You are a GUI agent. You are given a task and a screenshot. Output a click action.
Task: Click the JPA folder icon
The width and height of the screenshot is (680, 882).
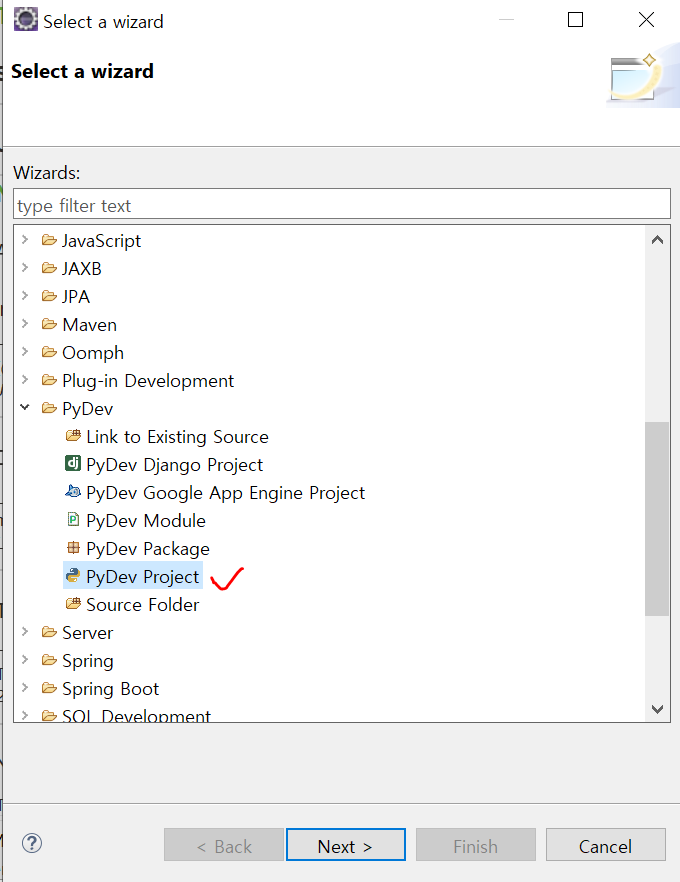pyautogui.click(x=49, y=296)
